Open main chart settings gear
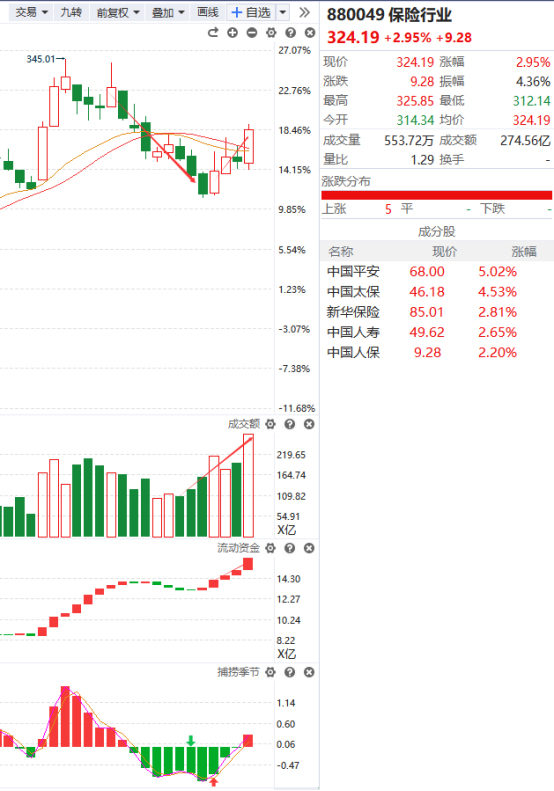The image size is (554, 791). click(271, 33)
